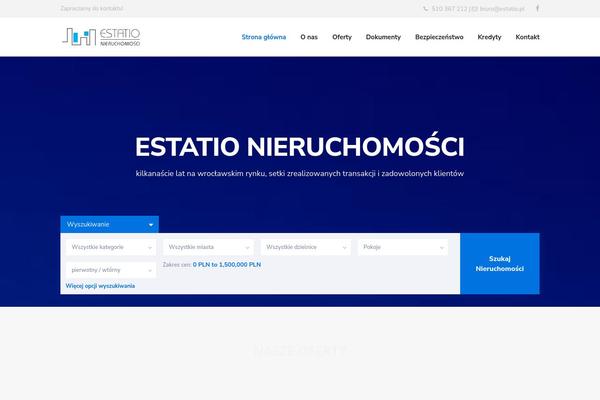Open the Facebook icon in top bar
Image resolution: width=600 pixels, height=400 pixels.
[x=537, y=8]
